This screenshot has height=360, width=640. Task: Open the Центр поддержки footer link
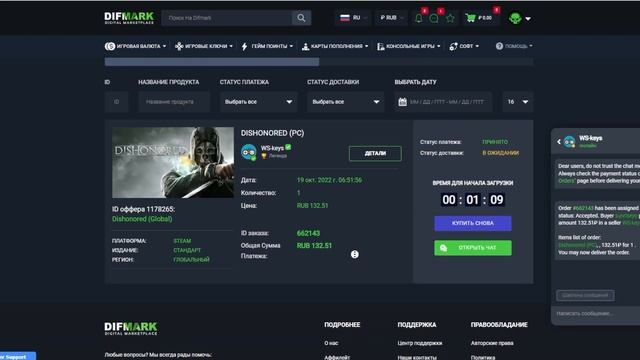point(420,343)
